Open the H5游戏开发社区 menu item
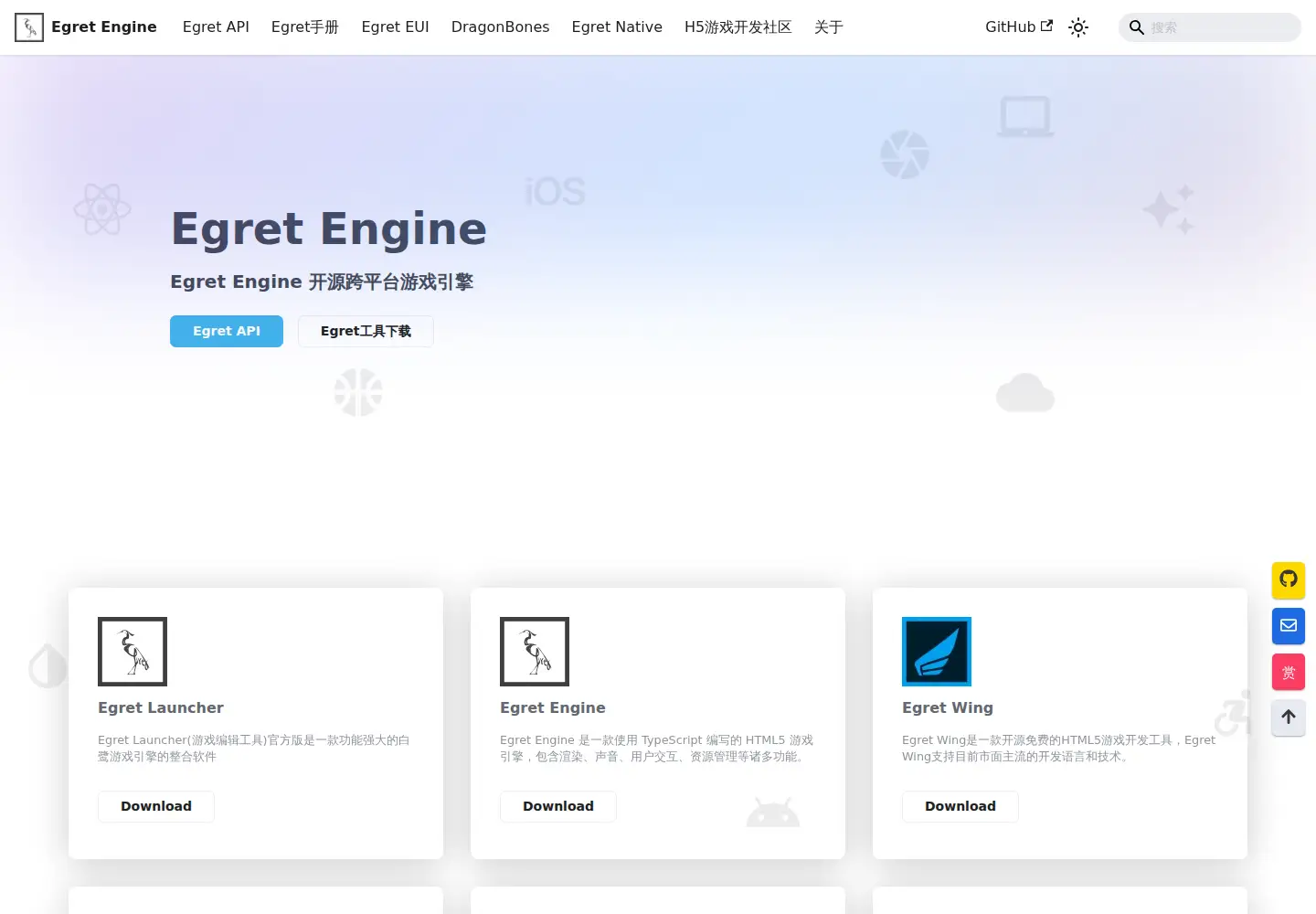 point(738,27)
